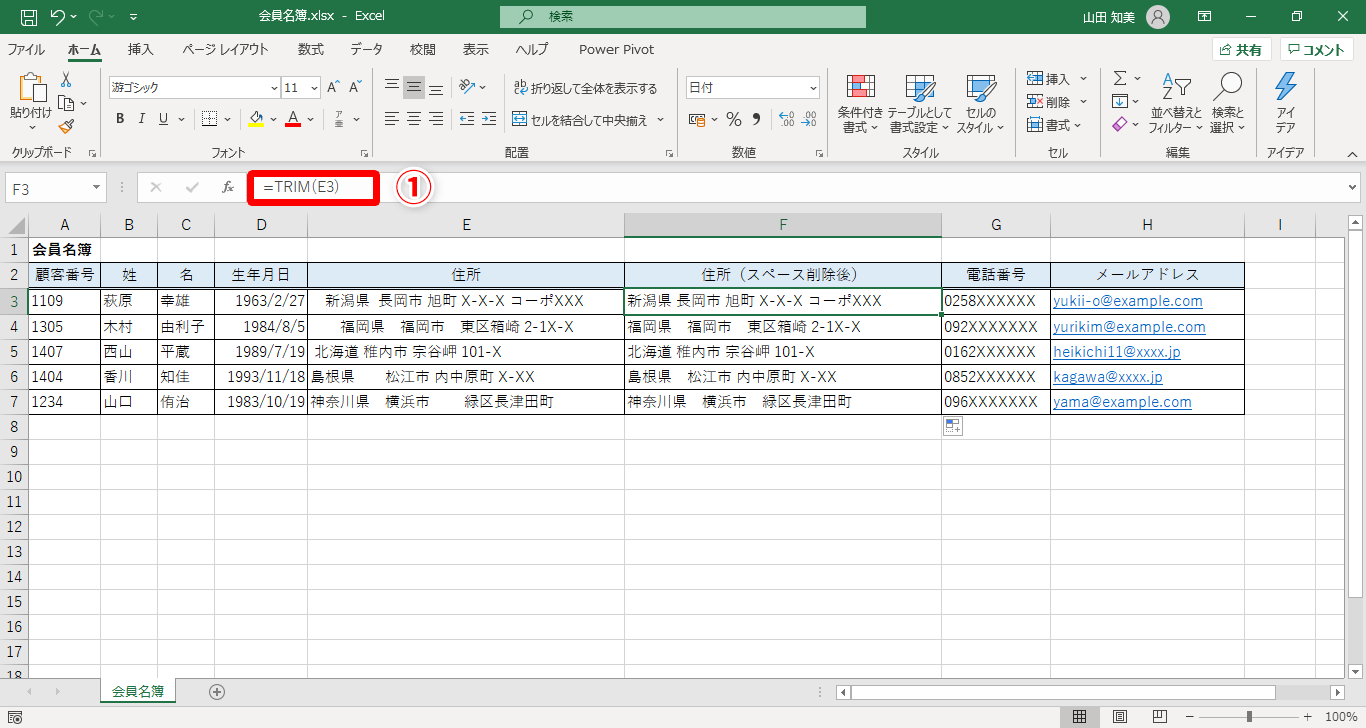Screen dimensions: 1366x728
Task: Open the font size dropdown
Action: click(314, 88)
